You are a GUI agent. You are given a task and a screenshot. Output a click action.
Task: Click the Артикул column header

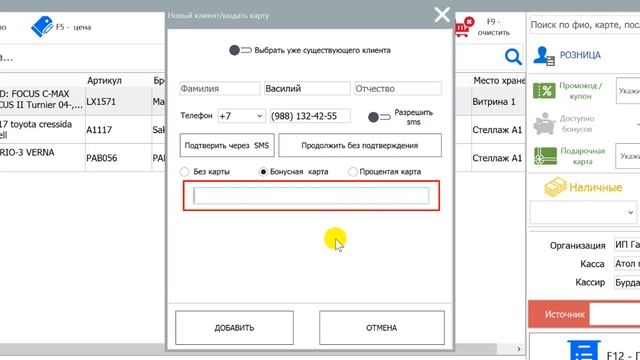(x=104, y=80)
